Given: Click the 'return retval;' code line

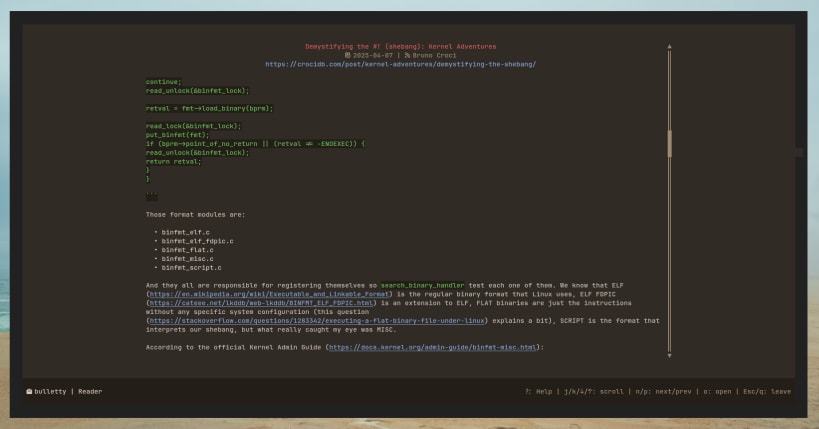Looking at the screenshot, I should tap(173, 162).
